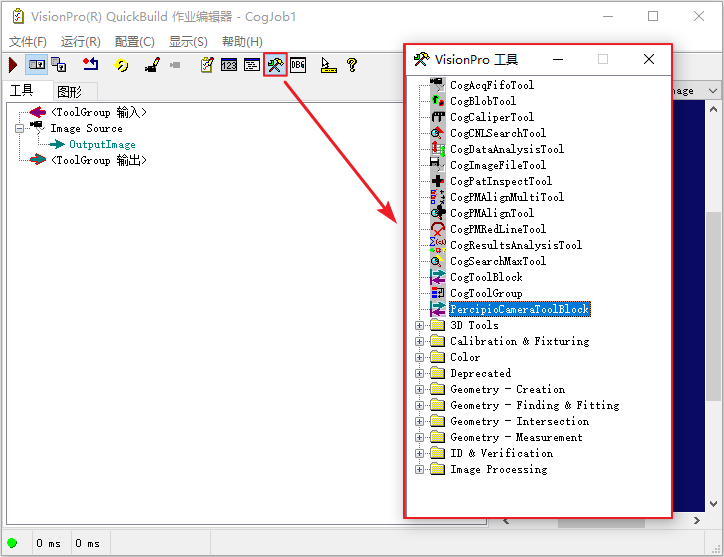The image size is (724, 557).
Task: Expand the Color folder
Action: [x=419, y=357]
